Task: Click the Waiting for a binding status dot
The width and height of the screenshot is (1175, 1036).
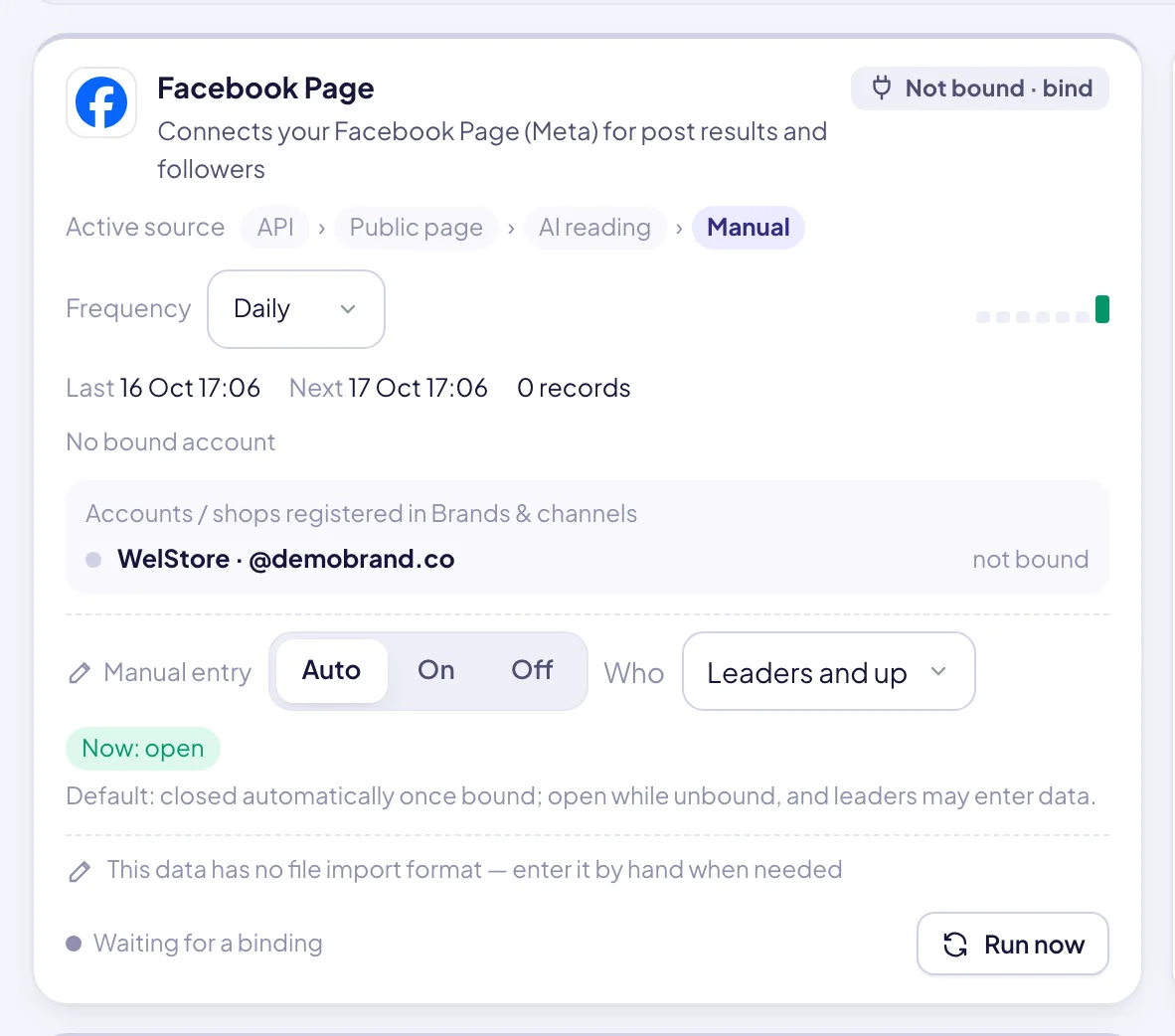Action: [74, 944]
